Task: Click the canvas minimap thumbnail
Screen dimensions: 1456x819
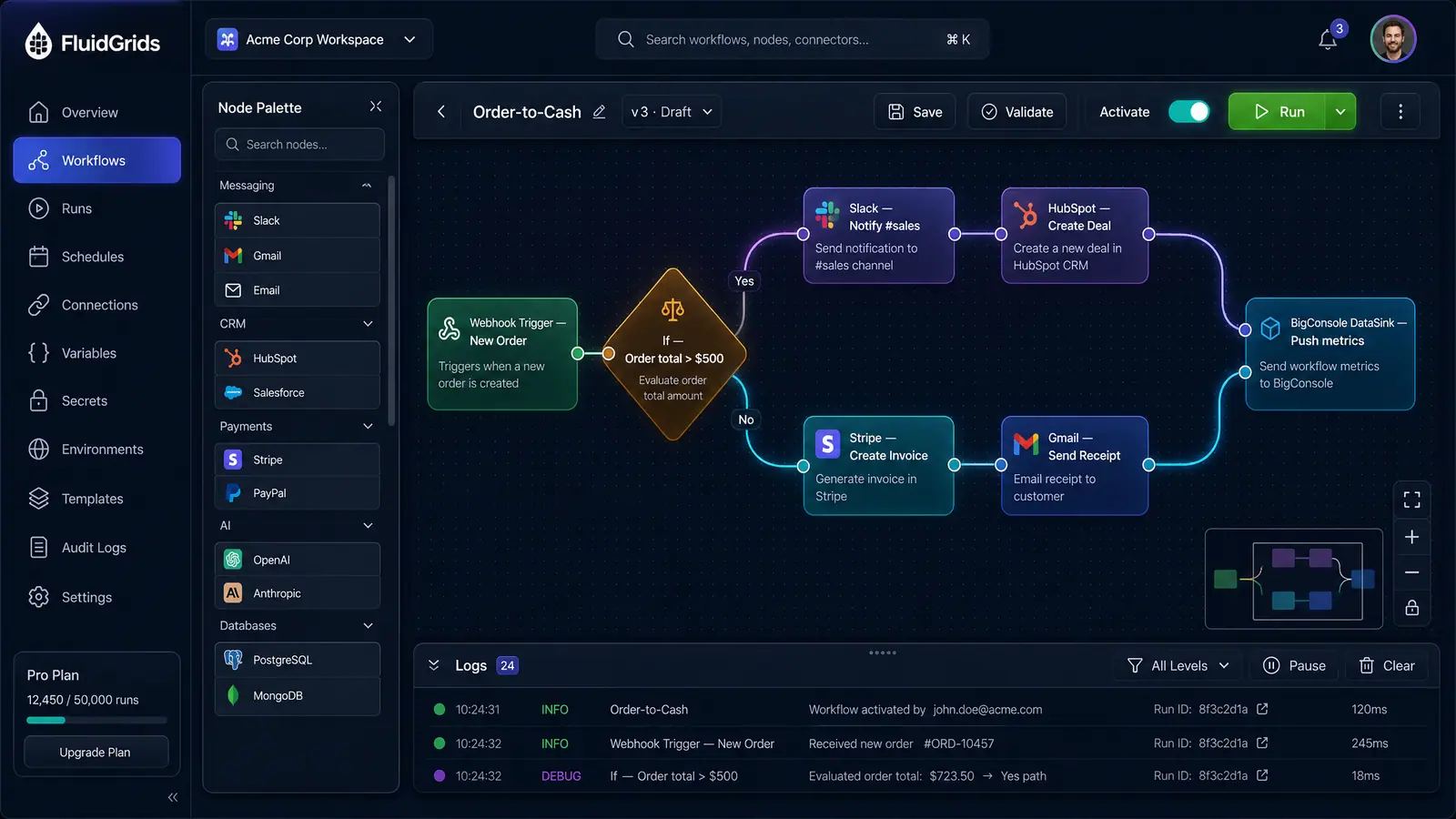Action: tap(1294, 579)
